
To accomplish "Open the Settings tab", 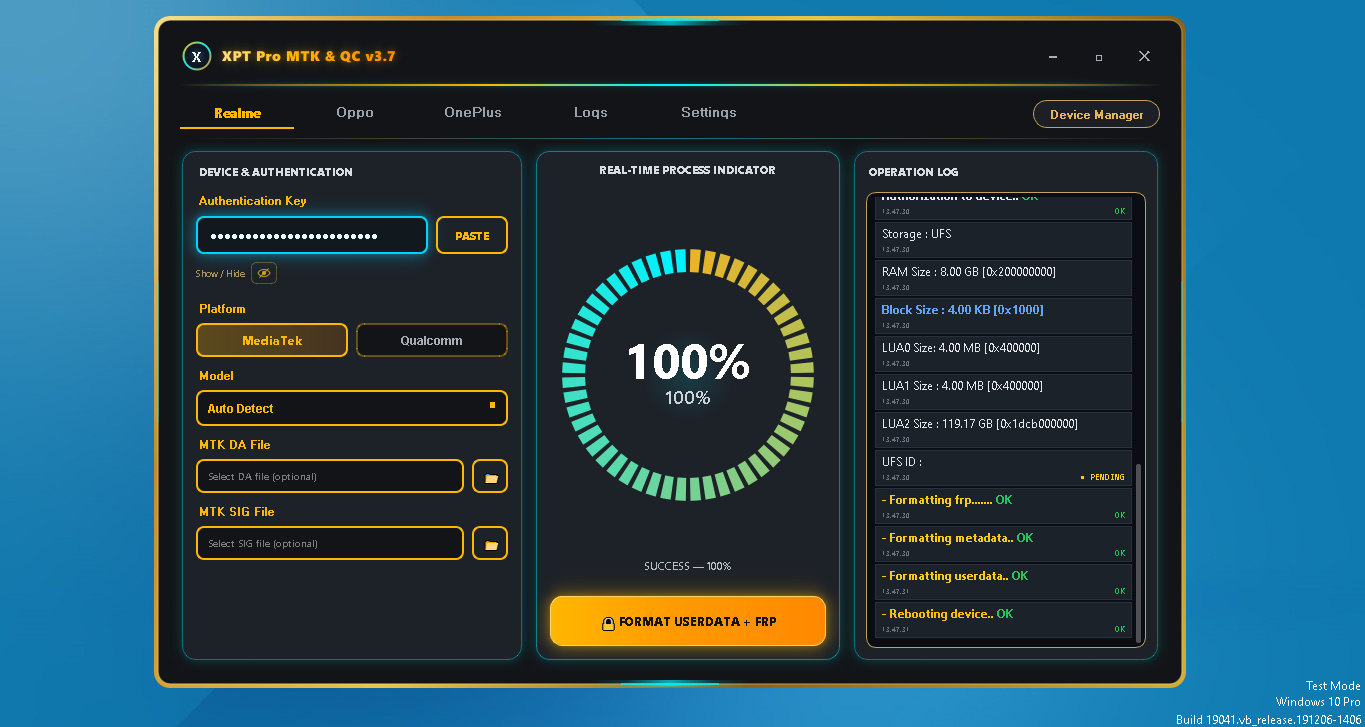I will pyautogui.click(x=709, y=113).
